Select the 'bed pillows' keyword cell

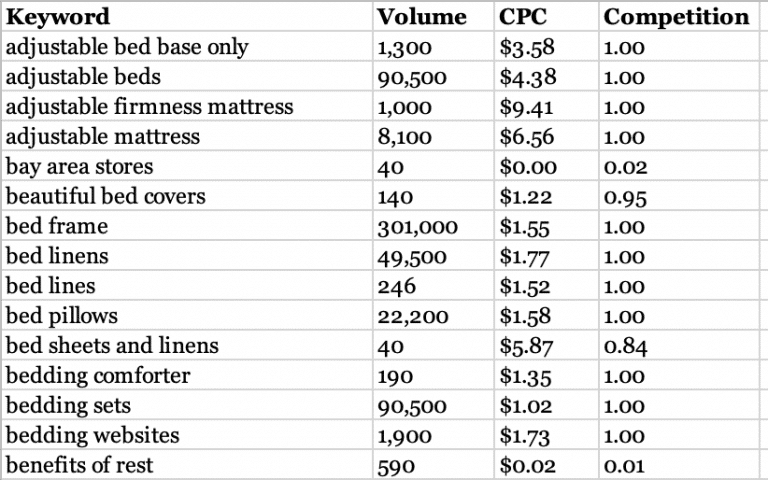click(187, 315)
